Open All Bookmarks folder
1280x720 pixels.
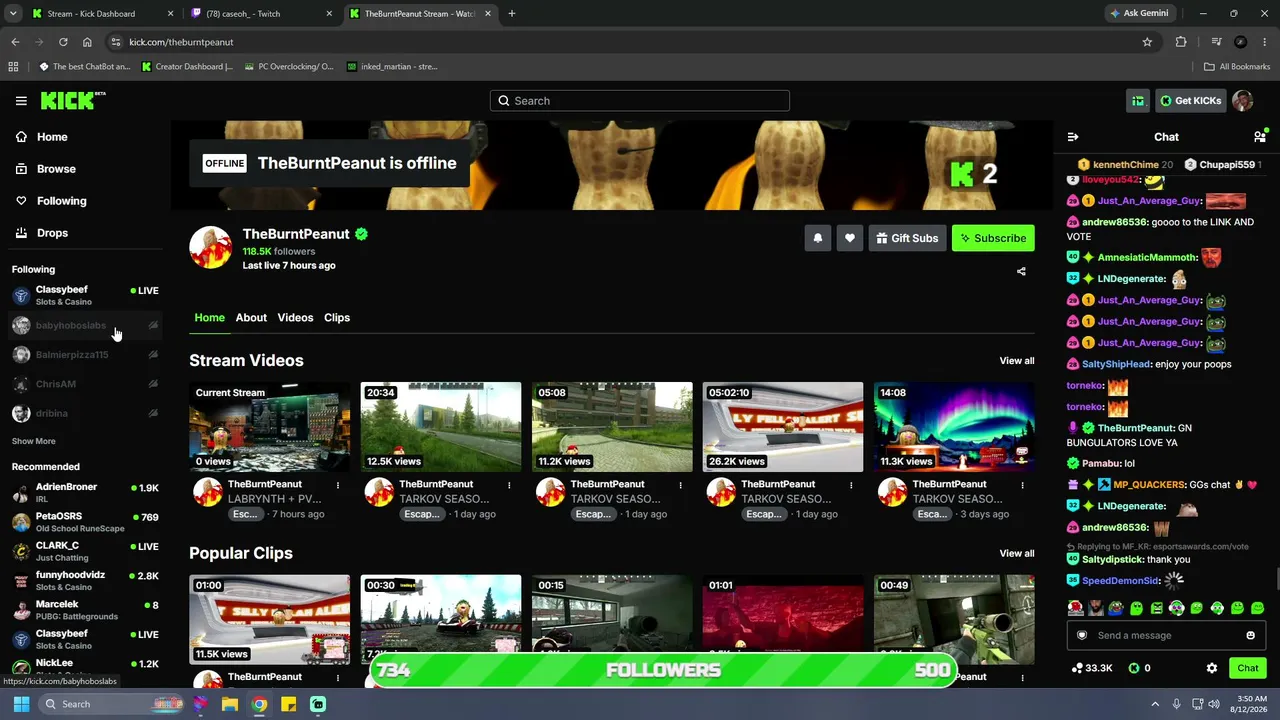[x=1237, y=67]
